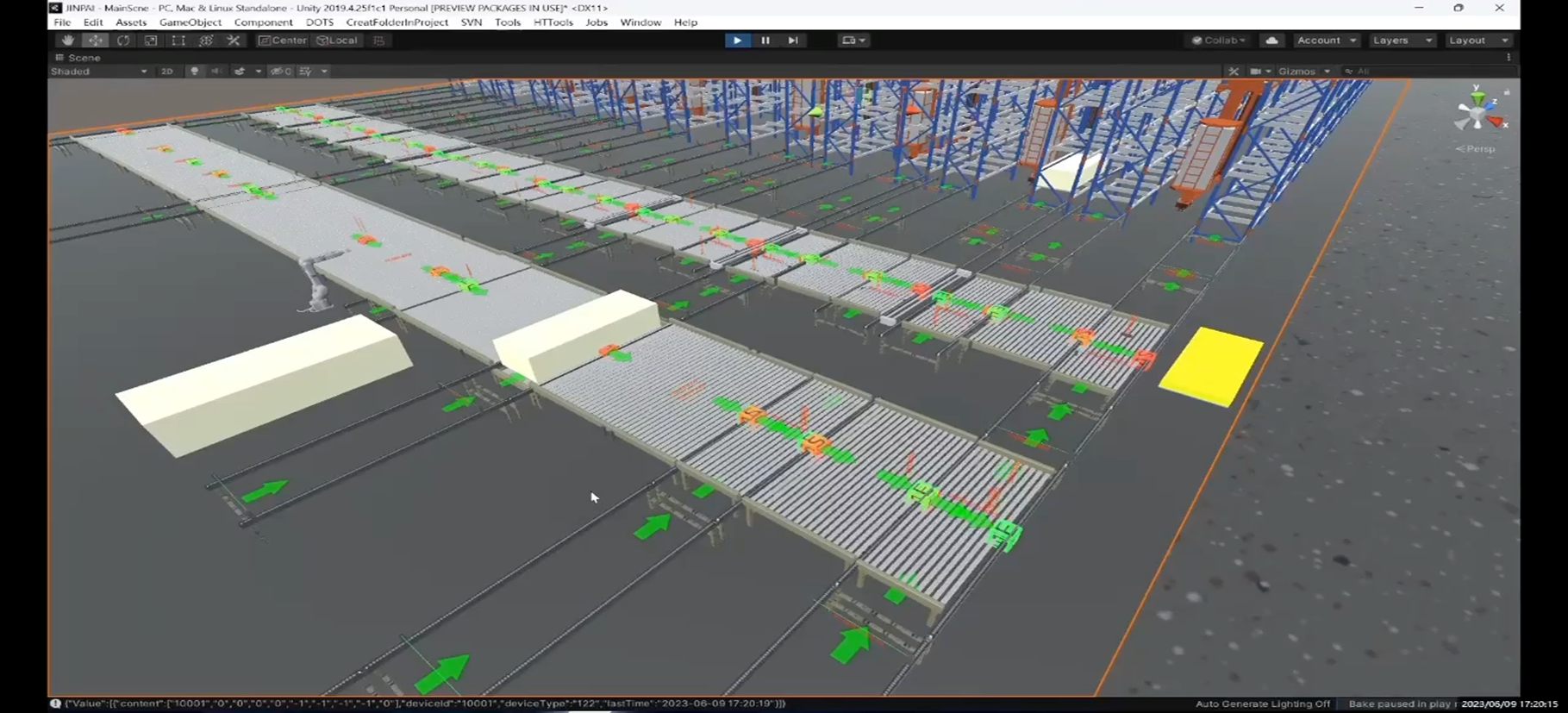
Task: Open the CreatFolderInProject menu
Action: point(397,22)
